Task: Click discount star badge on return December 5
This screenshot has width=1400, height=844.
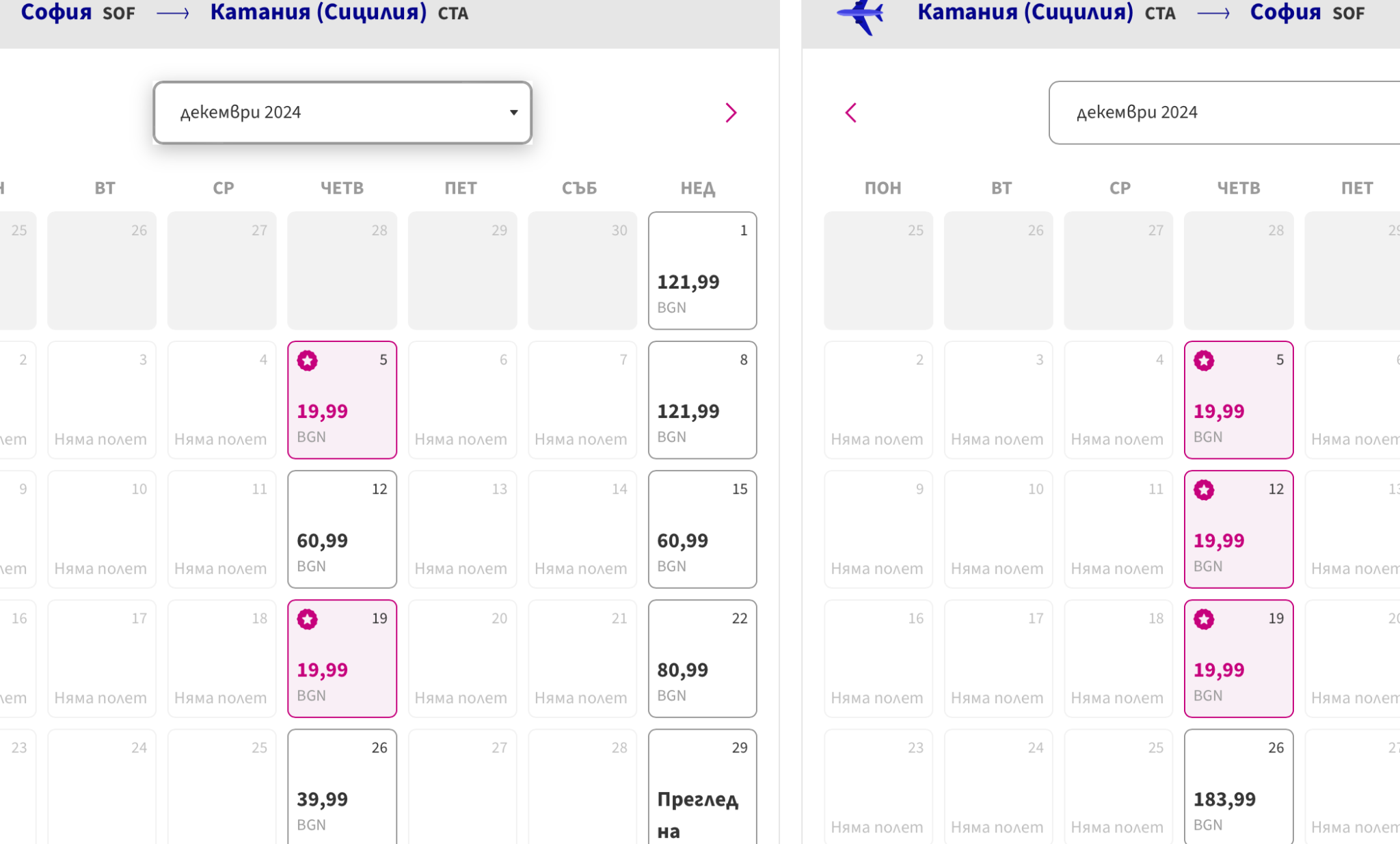Action: pyautogui.click(x=1204, y=360)
